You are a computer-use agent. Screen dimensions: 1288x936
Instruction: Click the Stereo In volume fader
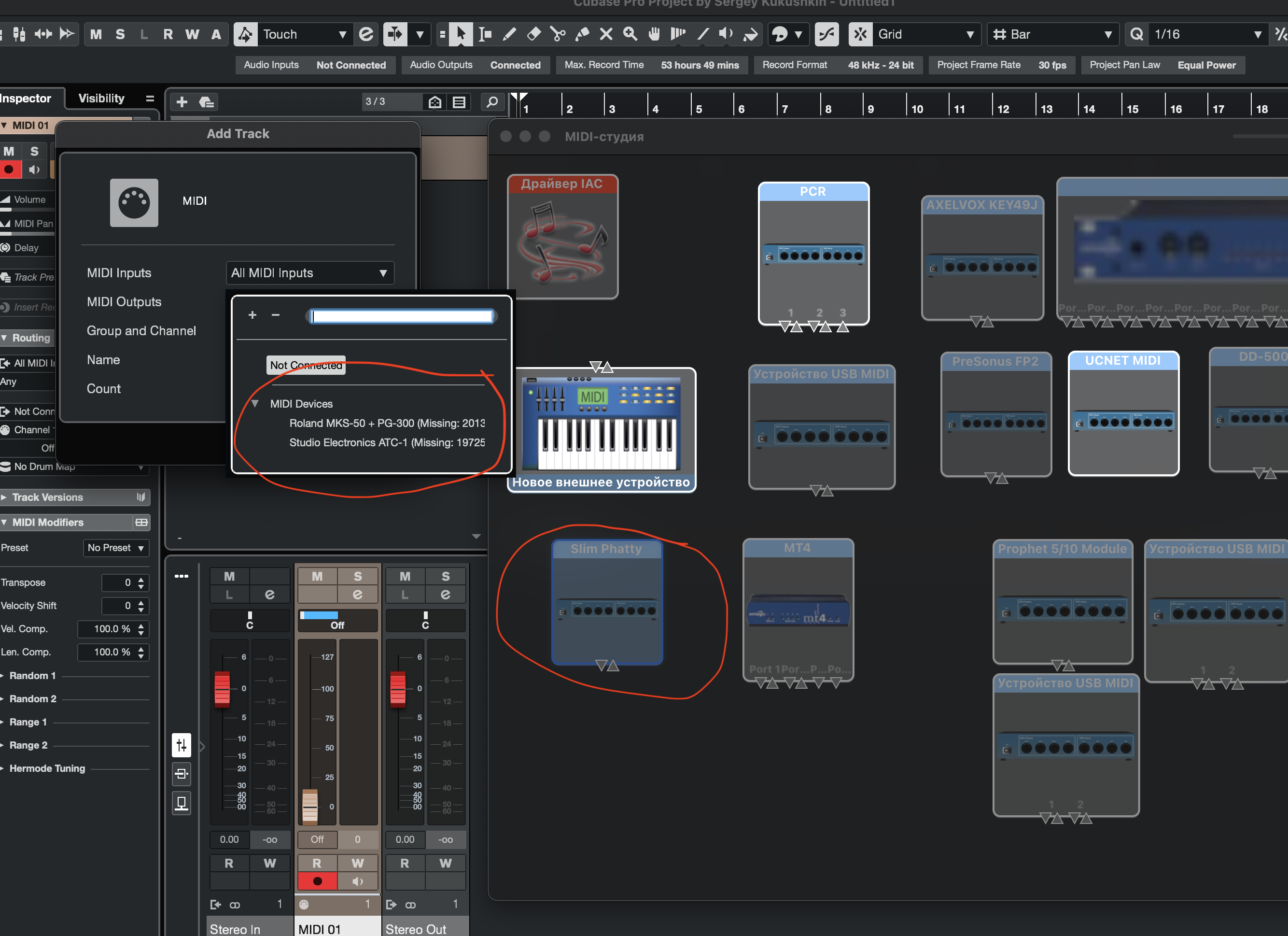click(222, 689)
